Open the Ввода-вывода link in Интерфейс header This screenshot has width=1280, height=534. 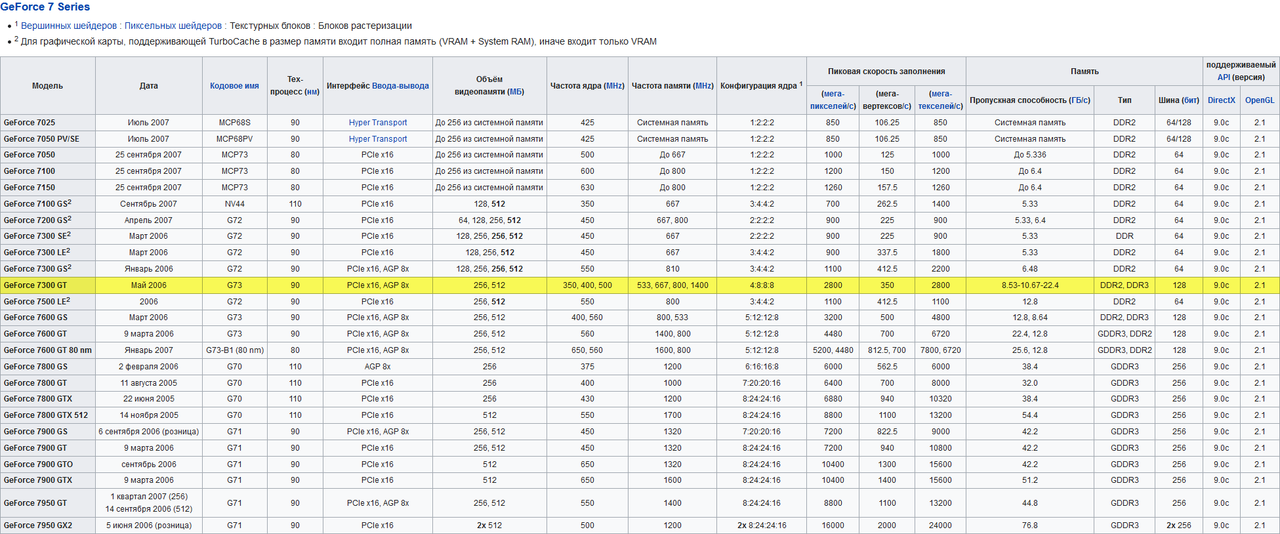click(401, 86)
